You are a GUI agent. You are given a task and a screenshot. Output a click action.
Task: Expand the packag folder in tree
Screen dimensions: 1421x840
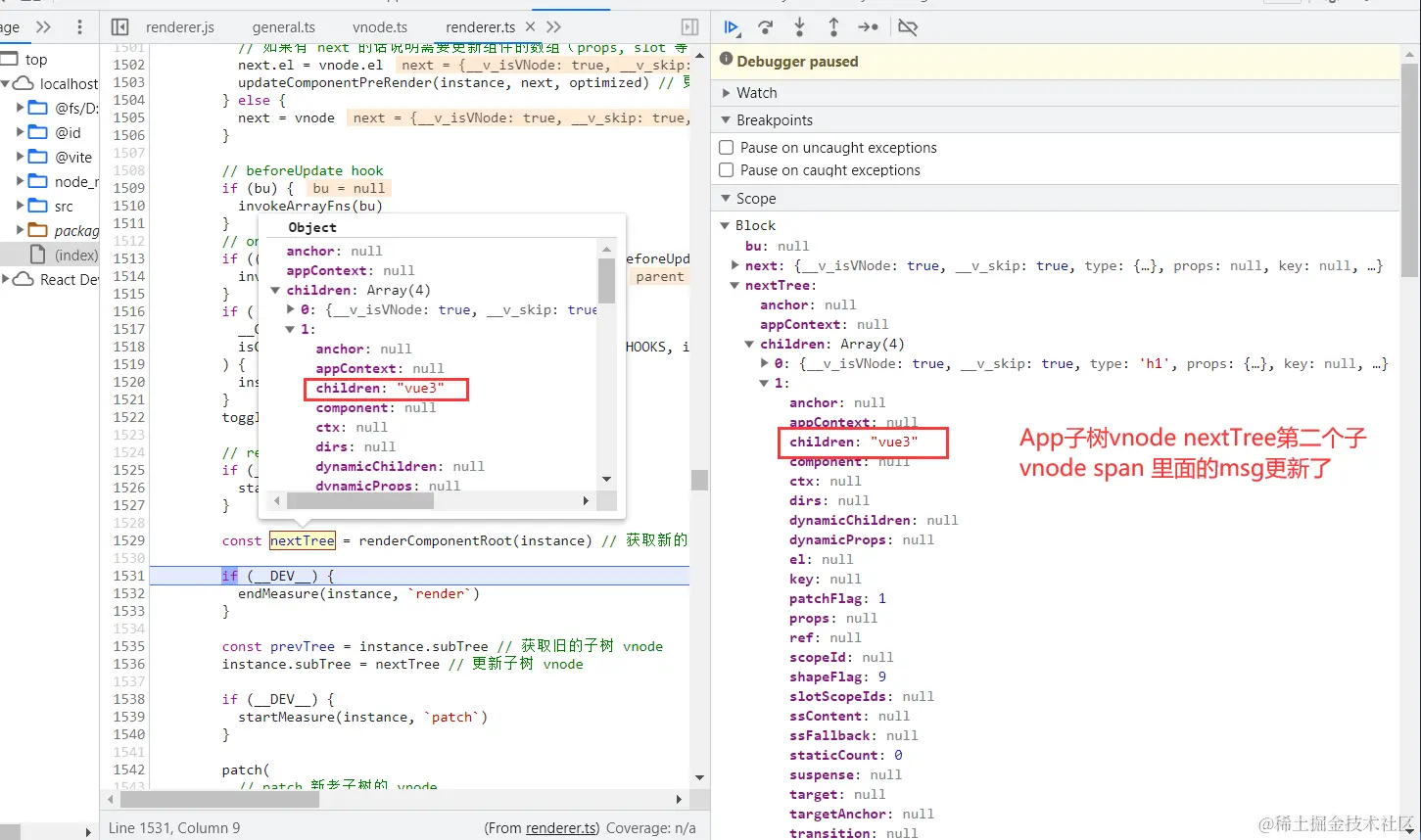pyautogui.click(x=21, y=230)
